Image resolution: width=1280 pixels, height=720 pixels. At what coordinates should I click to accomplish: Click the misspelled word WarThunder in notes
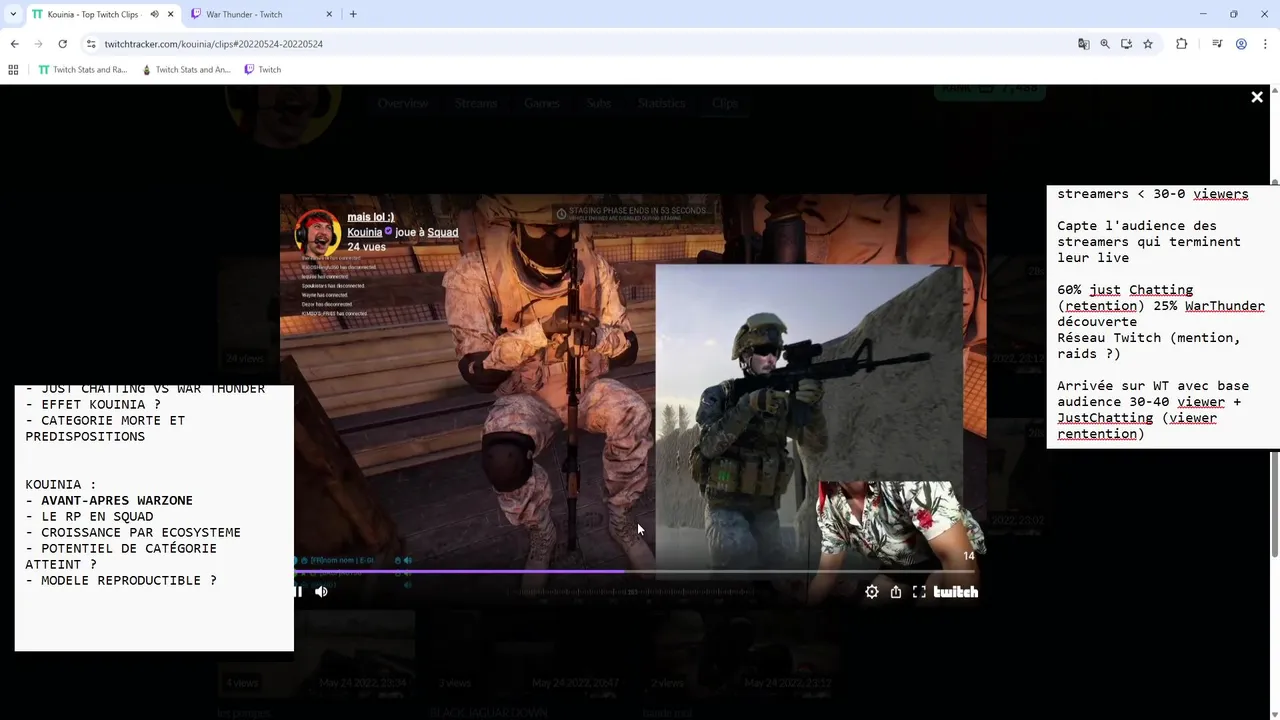click(1225, 306)
